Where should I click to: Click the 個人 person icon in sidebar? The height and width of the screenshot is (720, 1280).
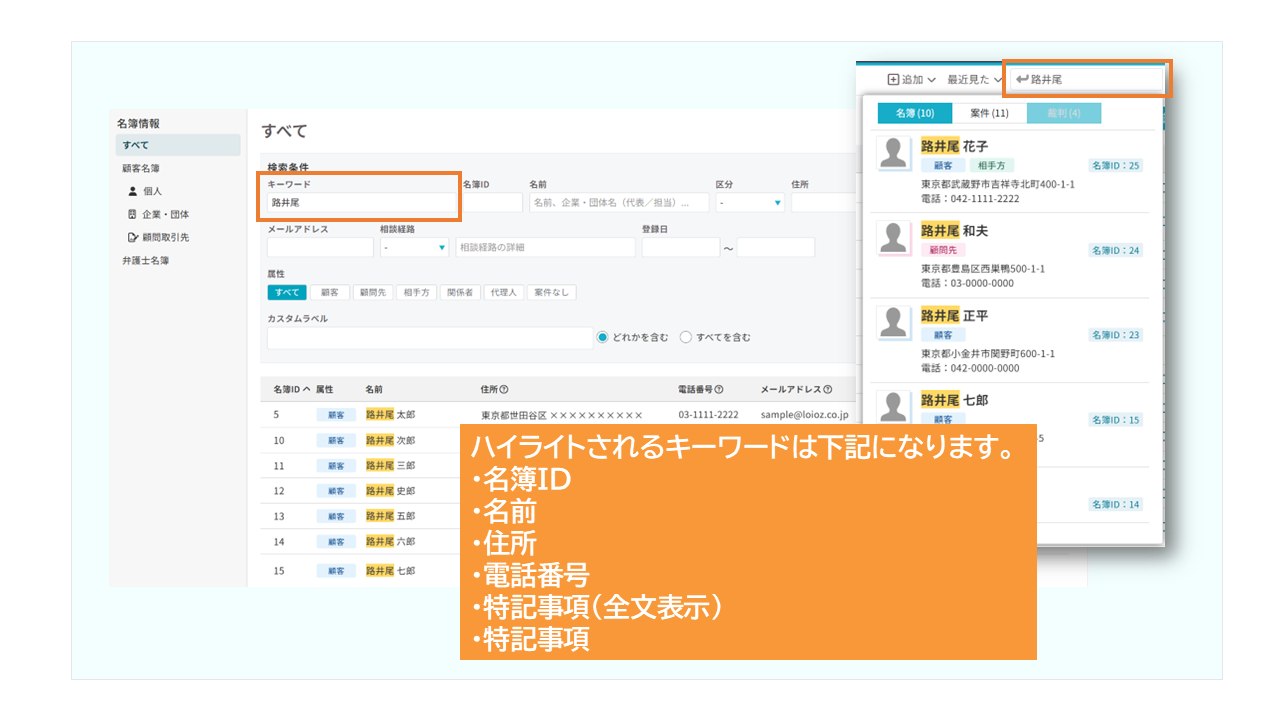click(133, 190)
